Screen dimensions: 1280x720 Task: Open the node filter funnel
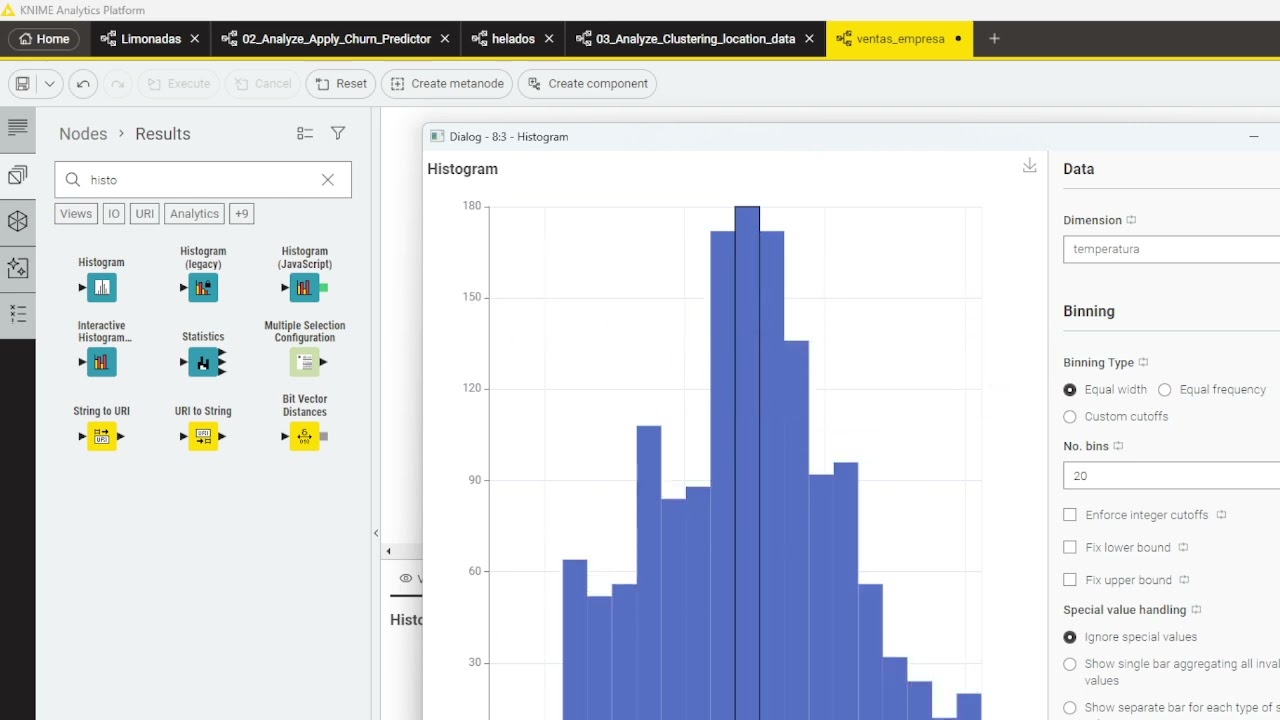coord(338,133)
